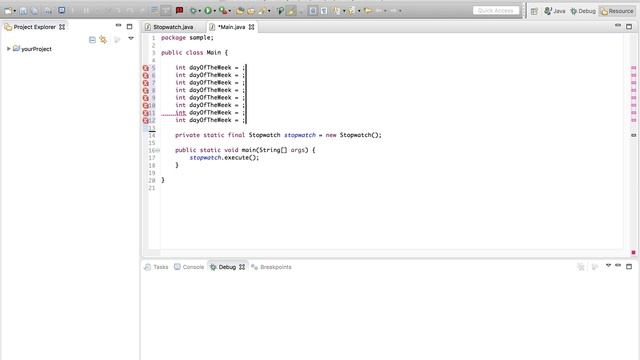Image resolution: width=640 pixels, height=360 pixels.
Task: Open the Project Explorer View Menu arrow
Action: pyautogui.click(x=131, y=38)
